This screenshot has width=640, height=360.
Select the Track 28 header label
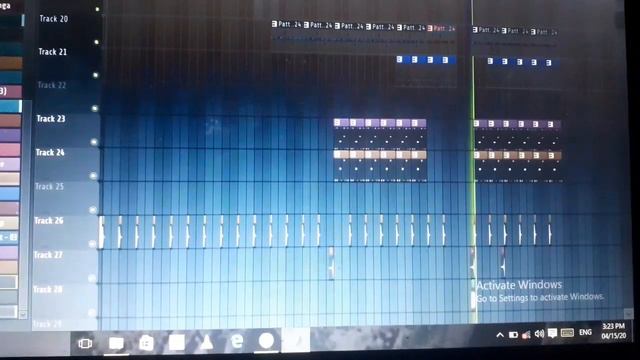(x=47, y=289)
